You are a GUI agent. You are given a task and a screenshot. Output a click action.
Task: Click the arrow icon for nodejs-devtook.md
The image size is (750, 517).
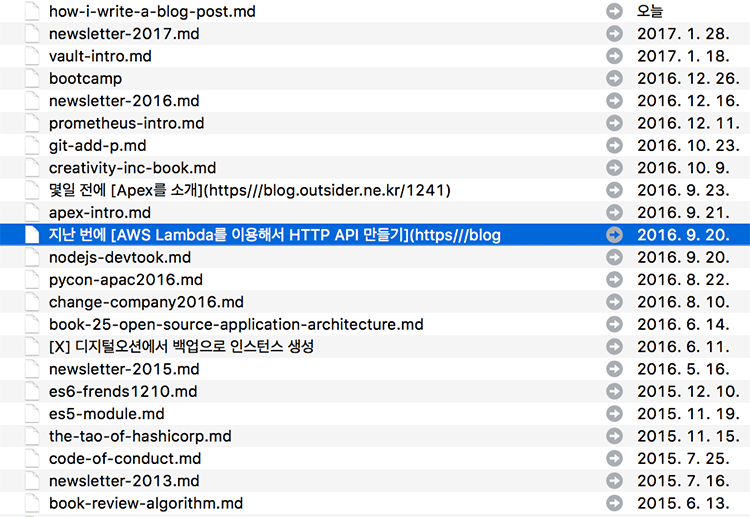[x=614, y=257]
